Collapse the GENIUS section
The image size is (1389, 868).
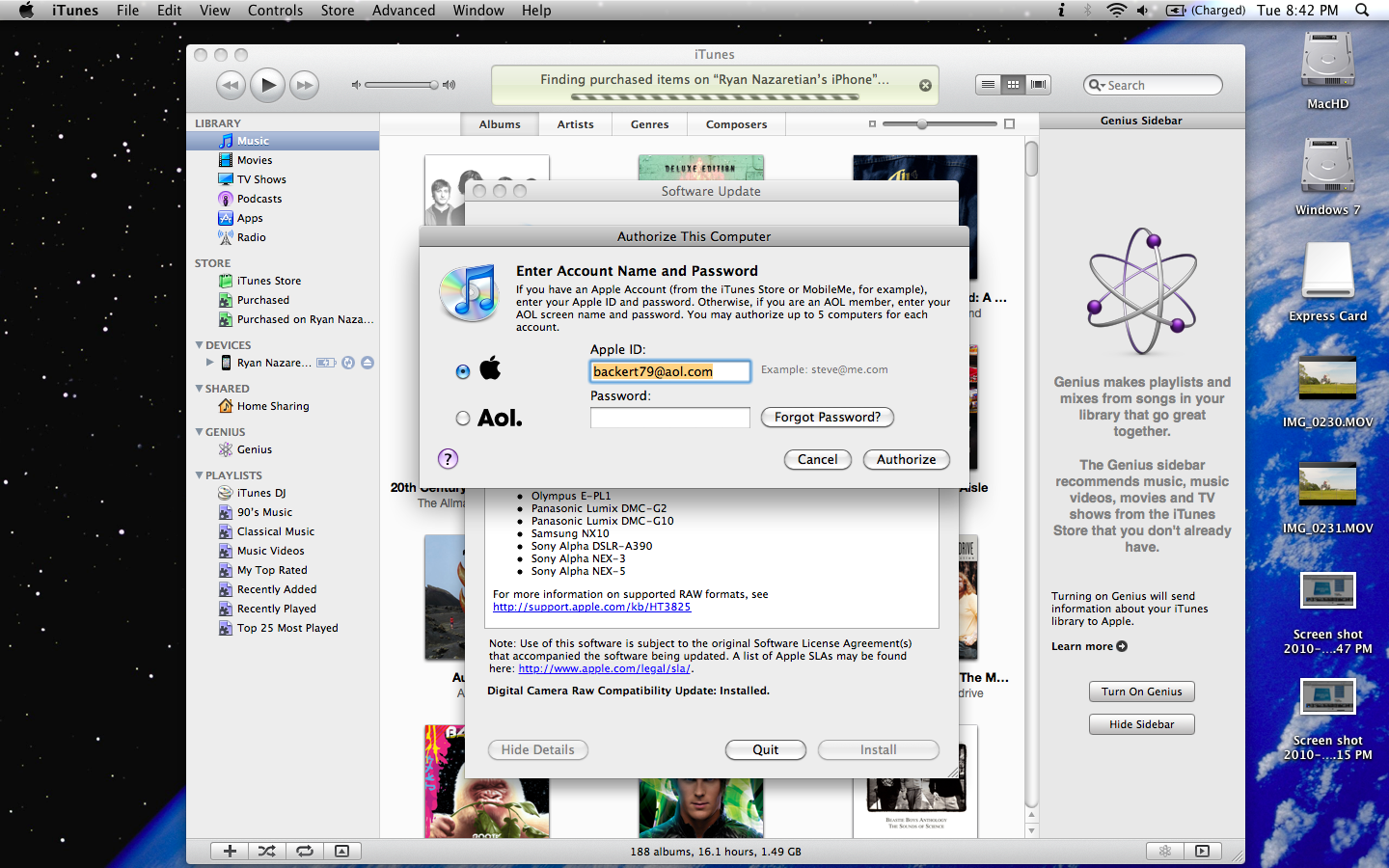(200, 431)
